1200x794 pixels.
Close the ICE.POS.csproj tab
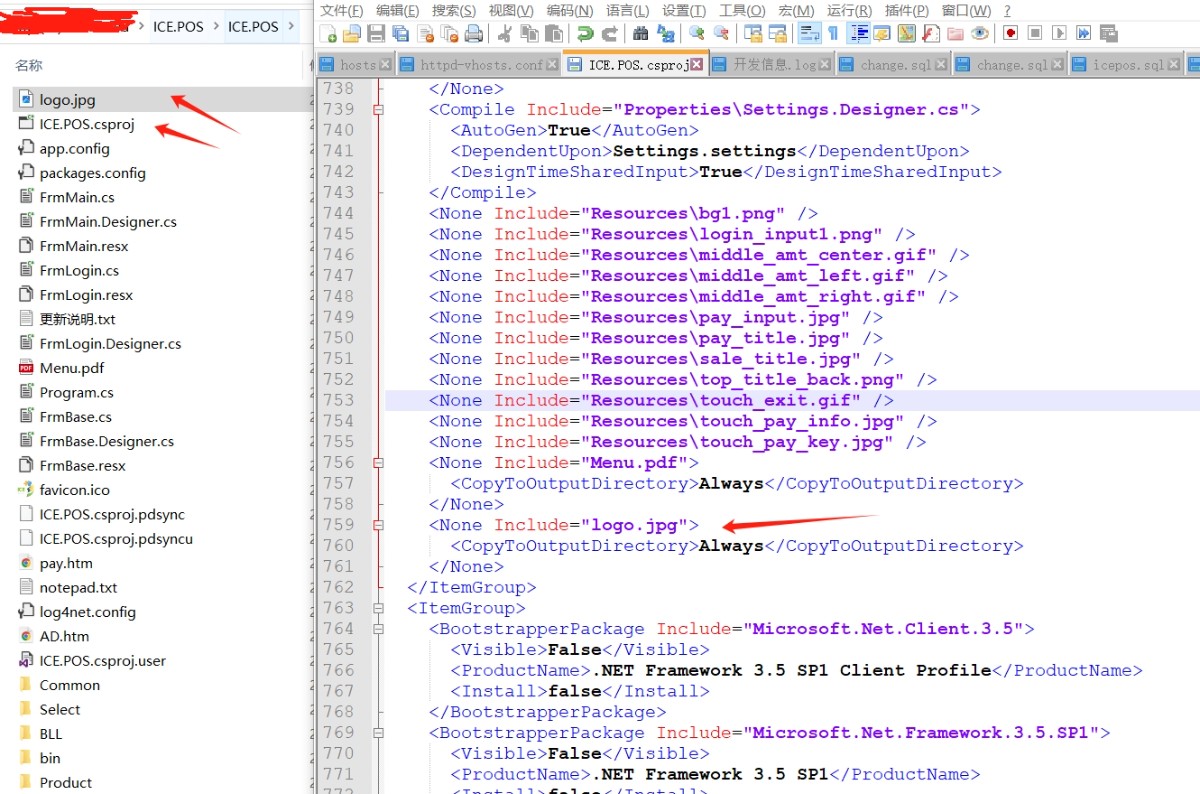tap(696, 65)
